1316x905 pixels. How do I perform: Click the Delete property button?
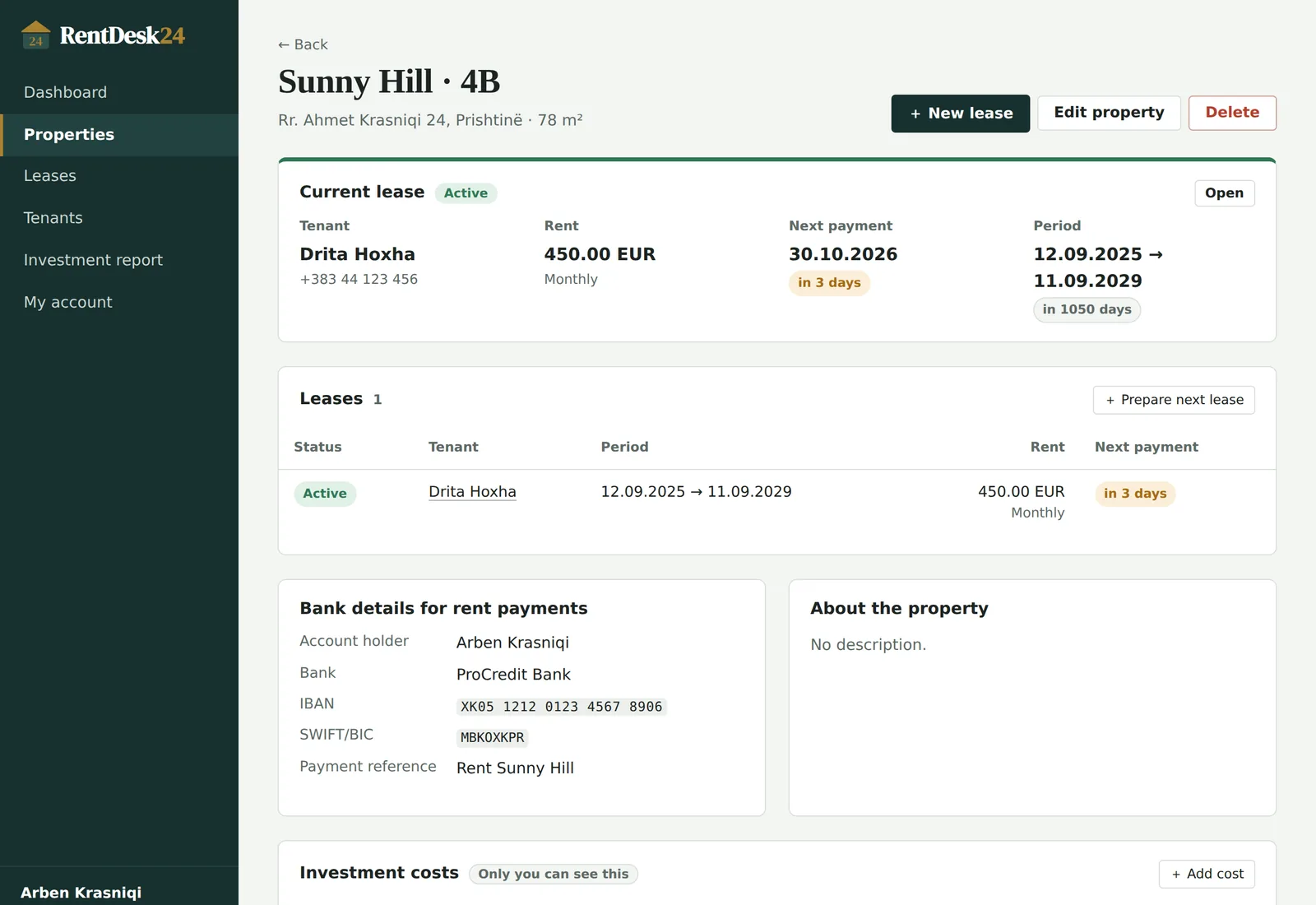coord(1232,113)
